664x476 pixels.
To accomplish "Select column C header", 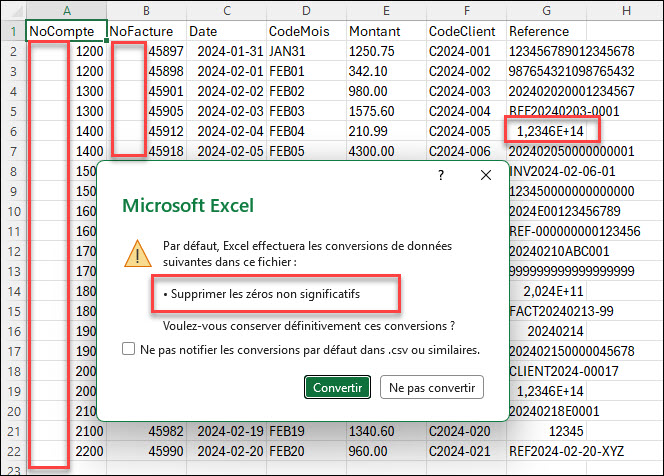I will point(227,11).
